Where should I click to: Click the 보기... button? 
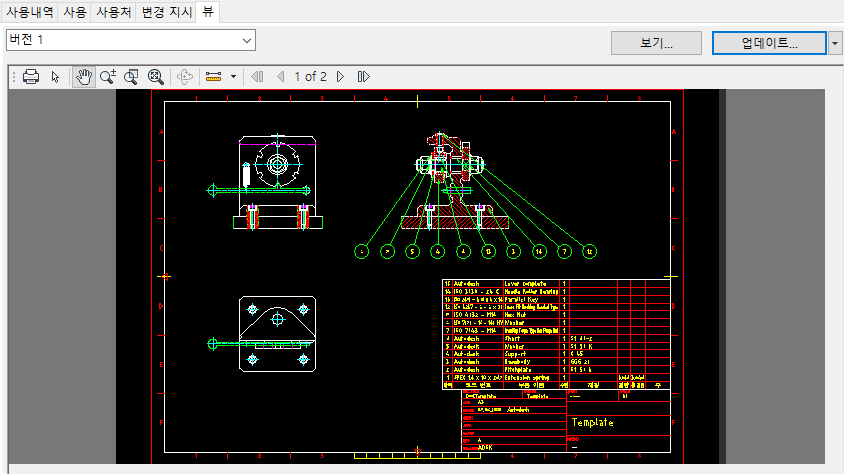pyautogui.click(x=656, y=43)
